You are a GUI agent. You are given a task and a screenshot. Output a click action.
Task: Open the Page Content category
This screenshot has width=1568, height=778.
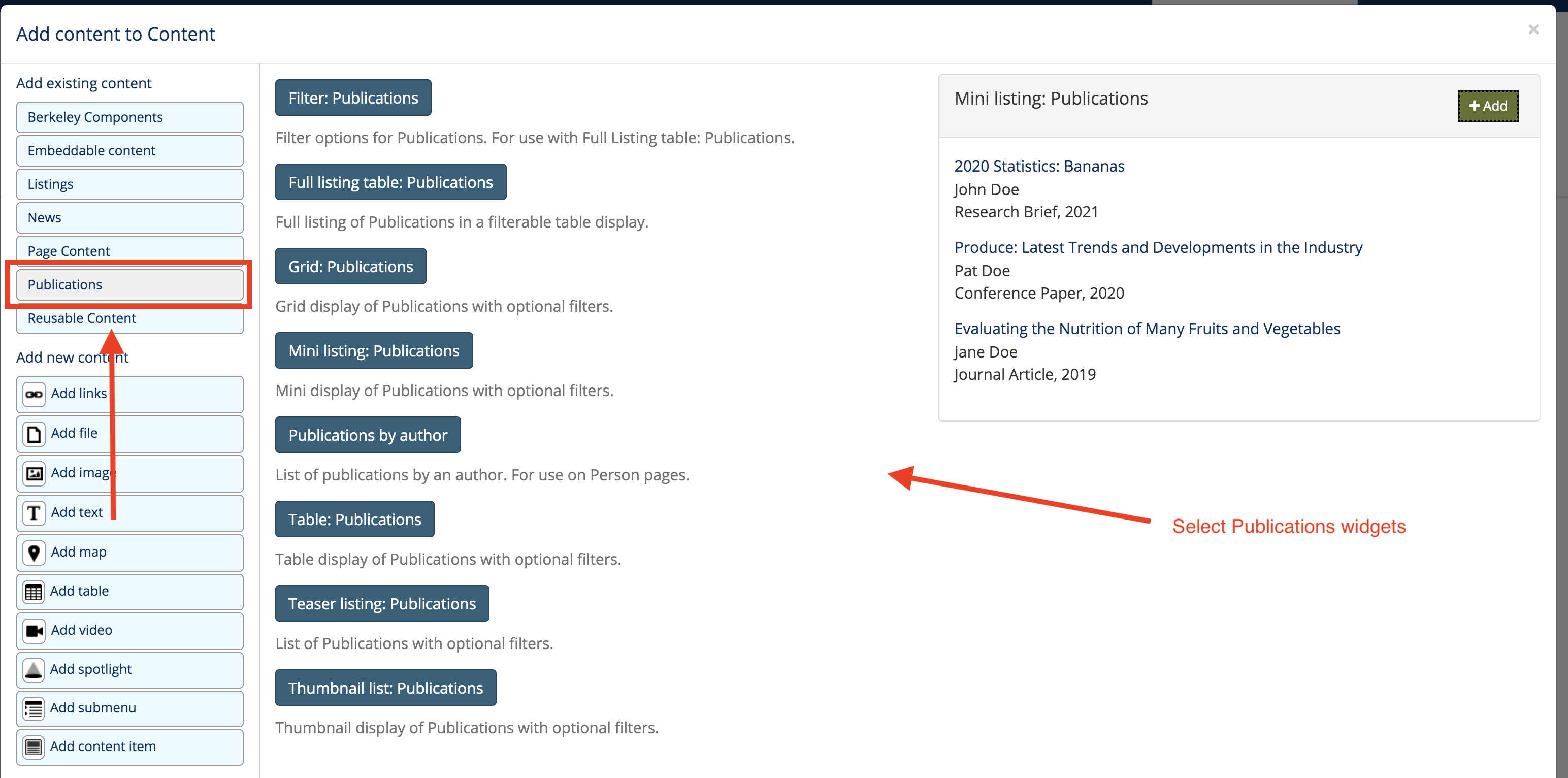[x=129, y=250]
